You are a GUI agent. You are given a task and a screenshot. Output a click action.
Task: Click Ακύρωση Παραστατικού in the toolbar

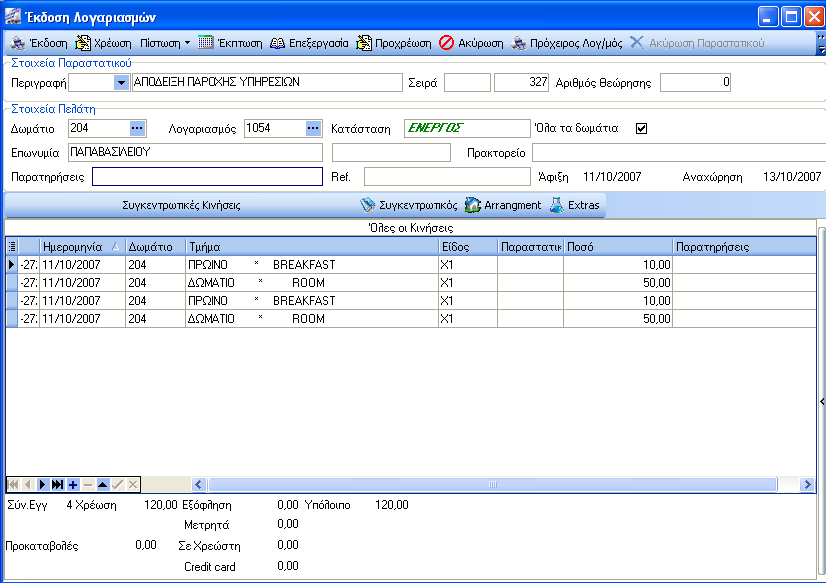(x=696, y=43)
